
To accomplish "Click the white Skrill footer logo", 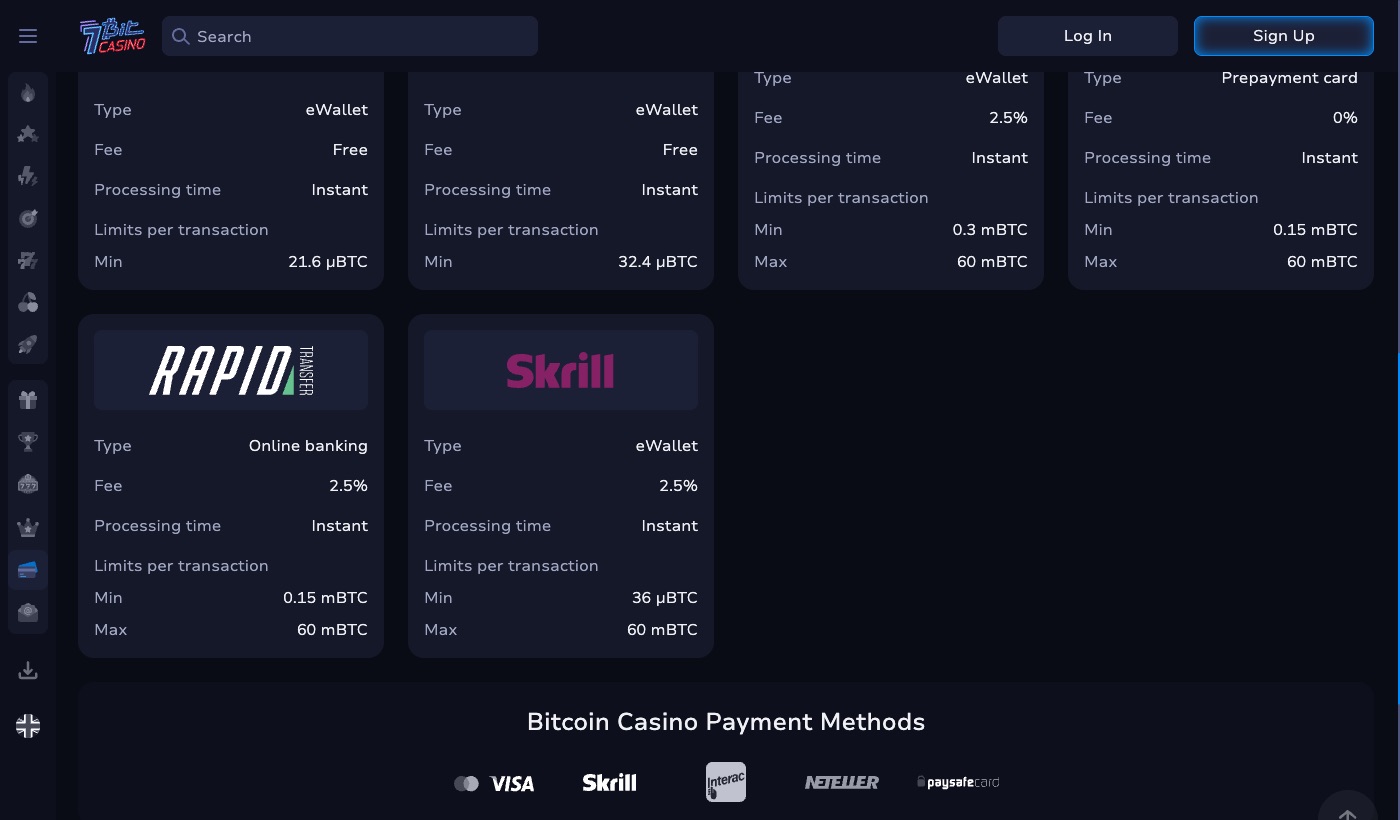I will [609, 782].
